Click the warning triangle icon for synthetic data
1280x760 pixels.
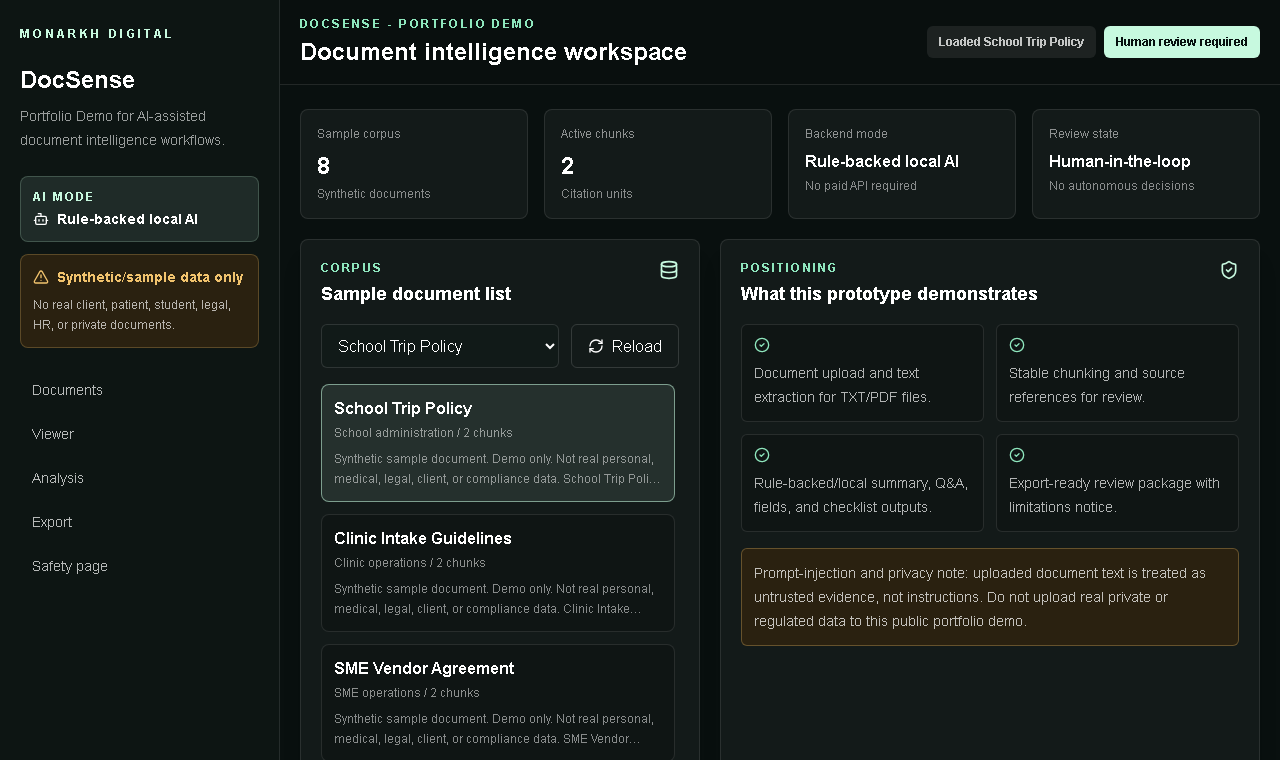point(41,277)
